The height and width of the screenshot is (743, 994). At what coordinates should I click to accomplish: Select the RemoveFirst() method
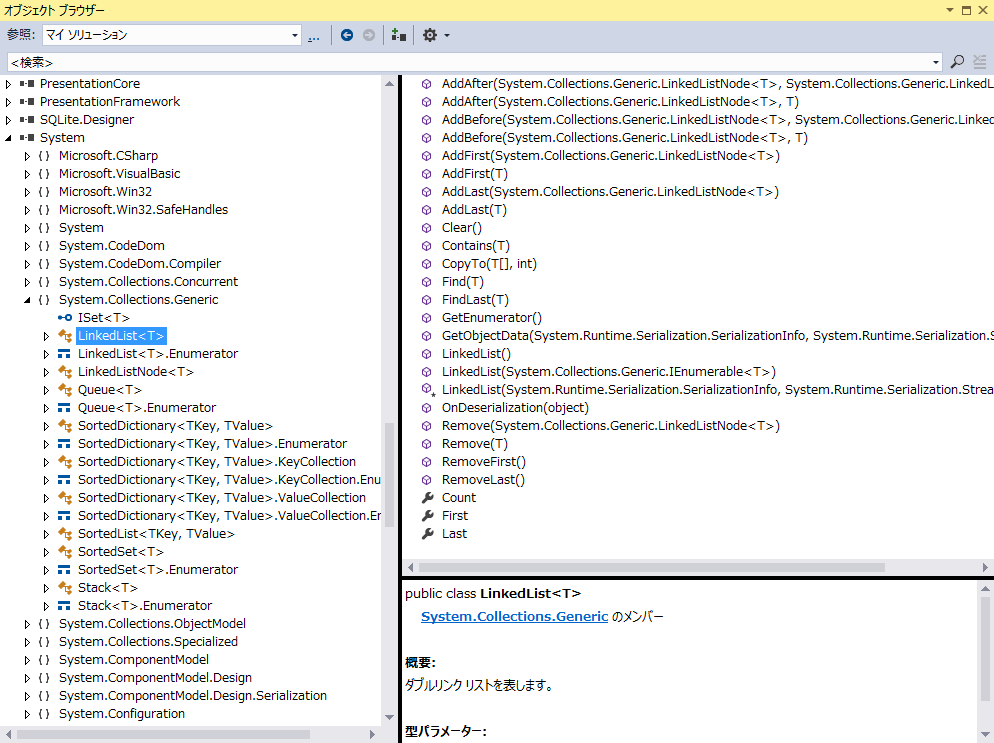(x=484, y=462)
